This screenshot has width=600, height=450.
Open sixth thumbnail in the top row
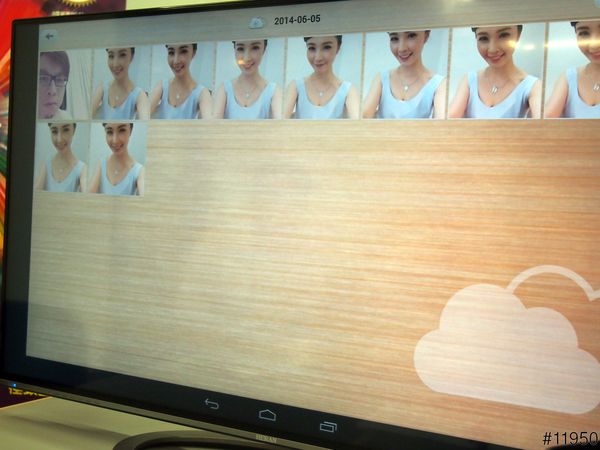pos(405,74)
